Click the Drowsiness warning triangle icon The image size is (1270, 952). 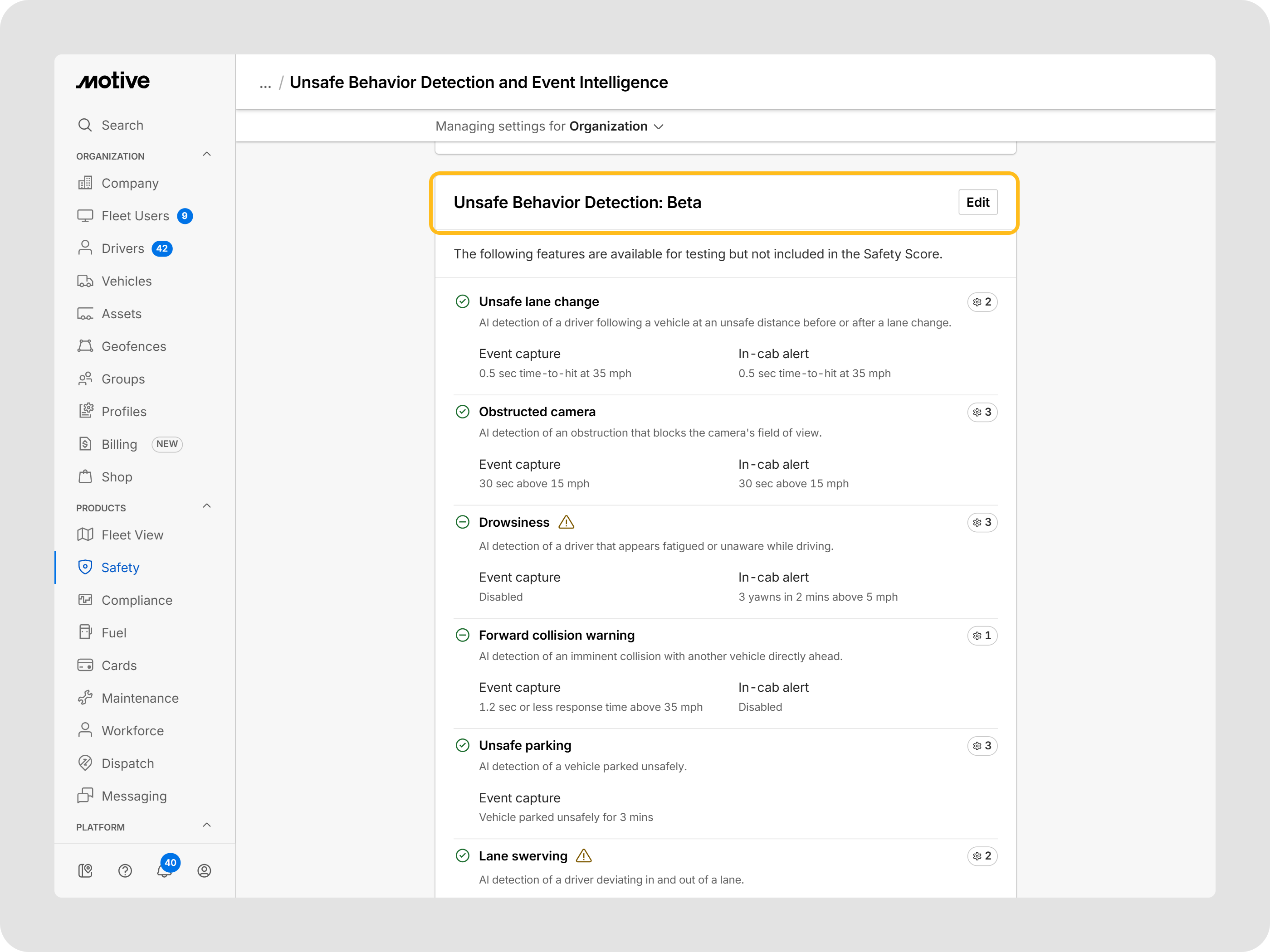[566, 522]
